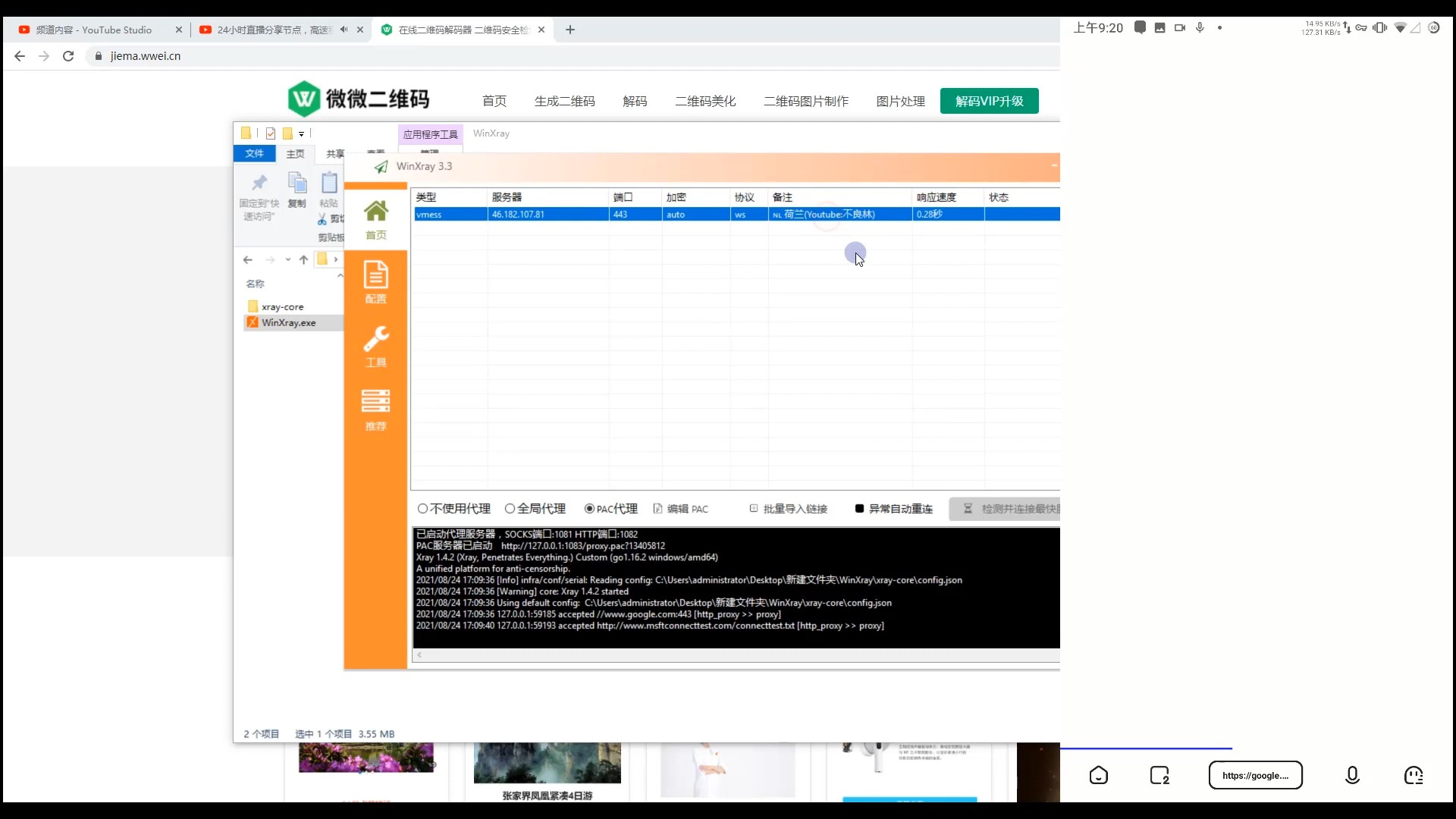Screen dimensions: 1456x819
Task: Click the status bar vibrate mode icon
Action: pyautogui.click(x=1380, y=28)
